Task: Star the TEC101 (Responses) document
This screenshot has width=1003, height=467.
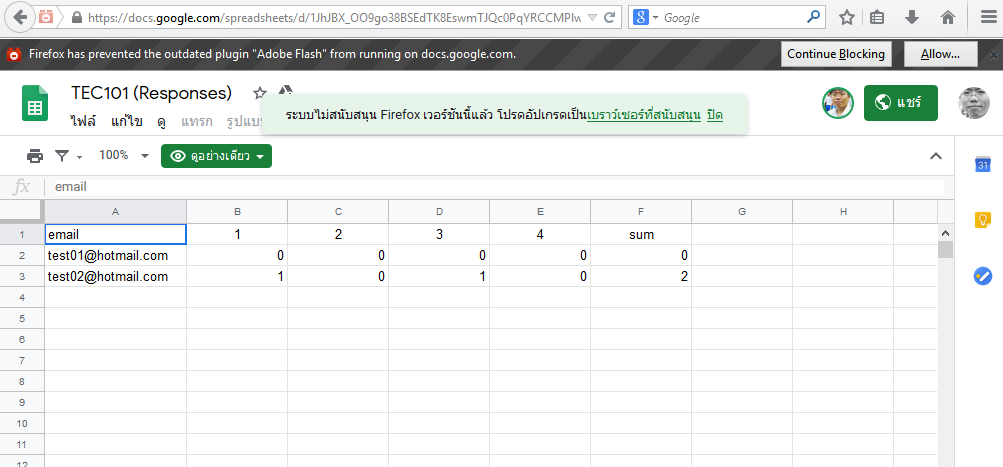Action: click(259, 93)
